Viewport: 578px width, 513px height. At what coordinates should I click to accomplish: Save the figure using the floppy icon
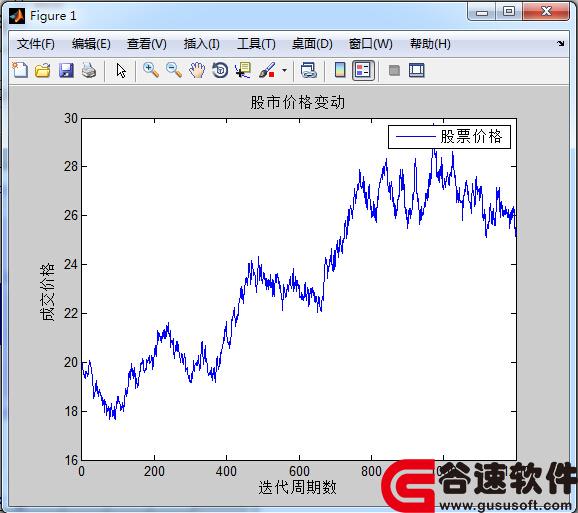[x=66, y=70]
